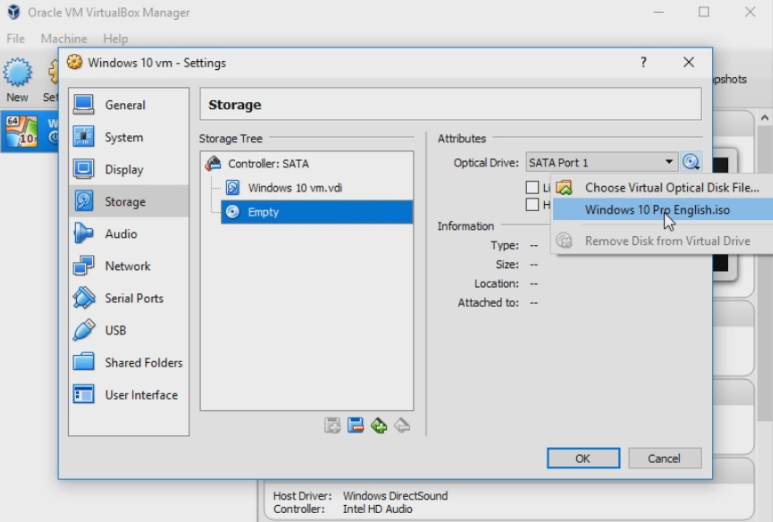Open the General settings page
Screen dimensions: 773x522
(128, 105)
